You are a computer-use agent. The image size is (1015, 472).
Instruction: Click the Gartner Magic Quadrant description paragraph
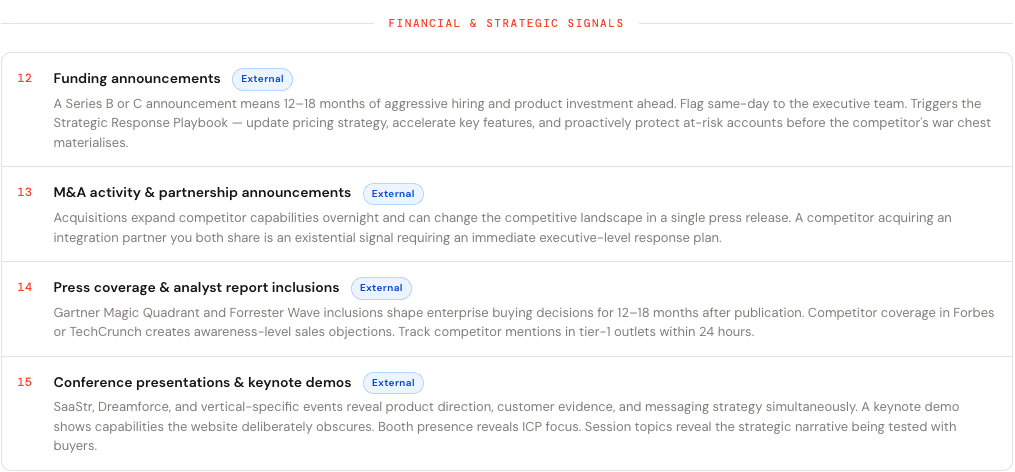coord(524,322)
